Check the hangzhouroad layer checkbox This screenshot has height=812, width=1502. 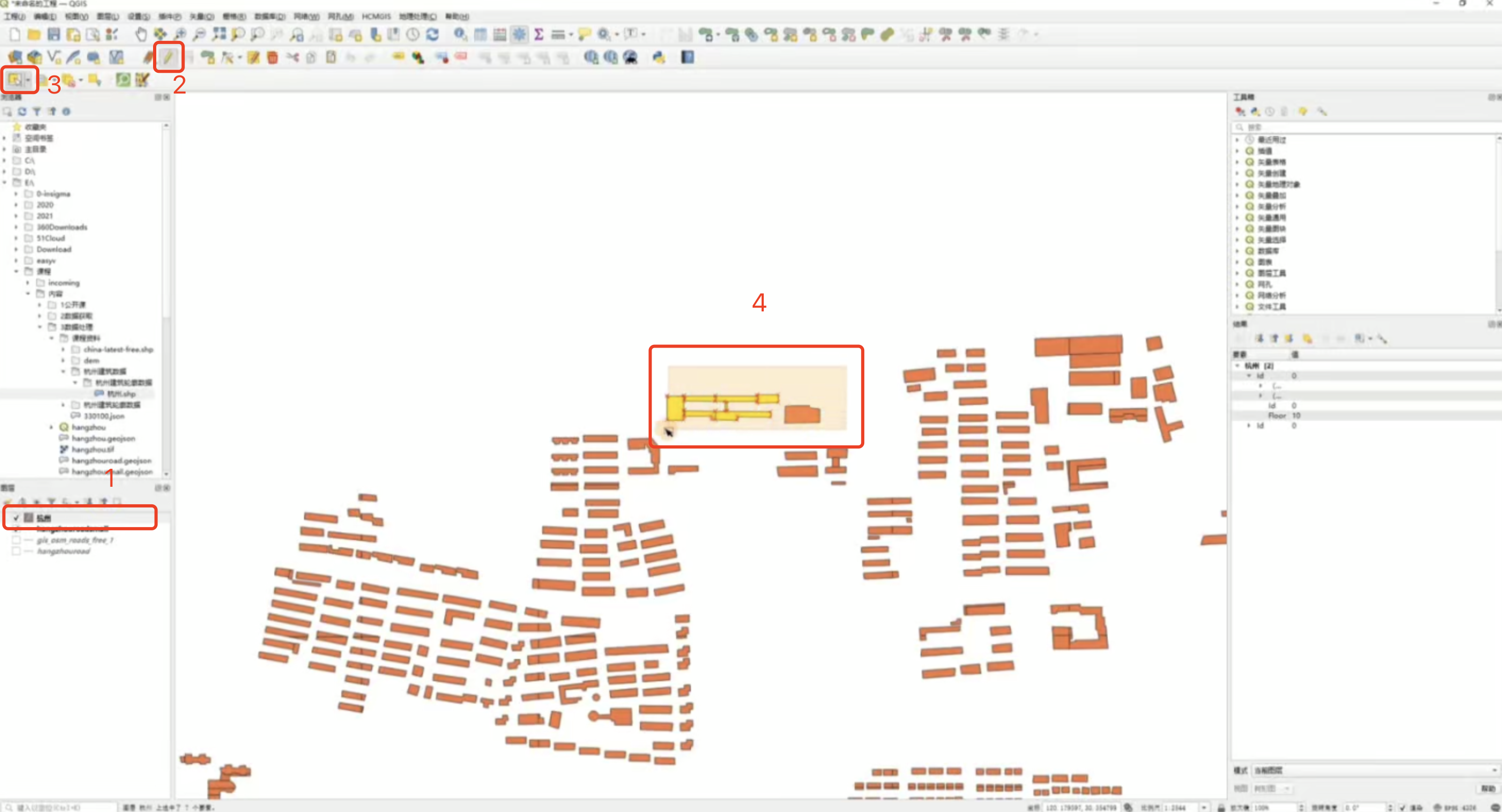click(16, 552)
